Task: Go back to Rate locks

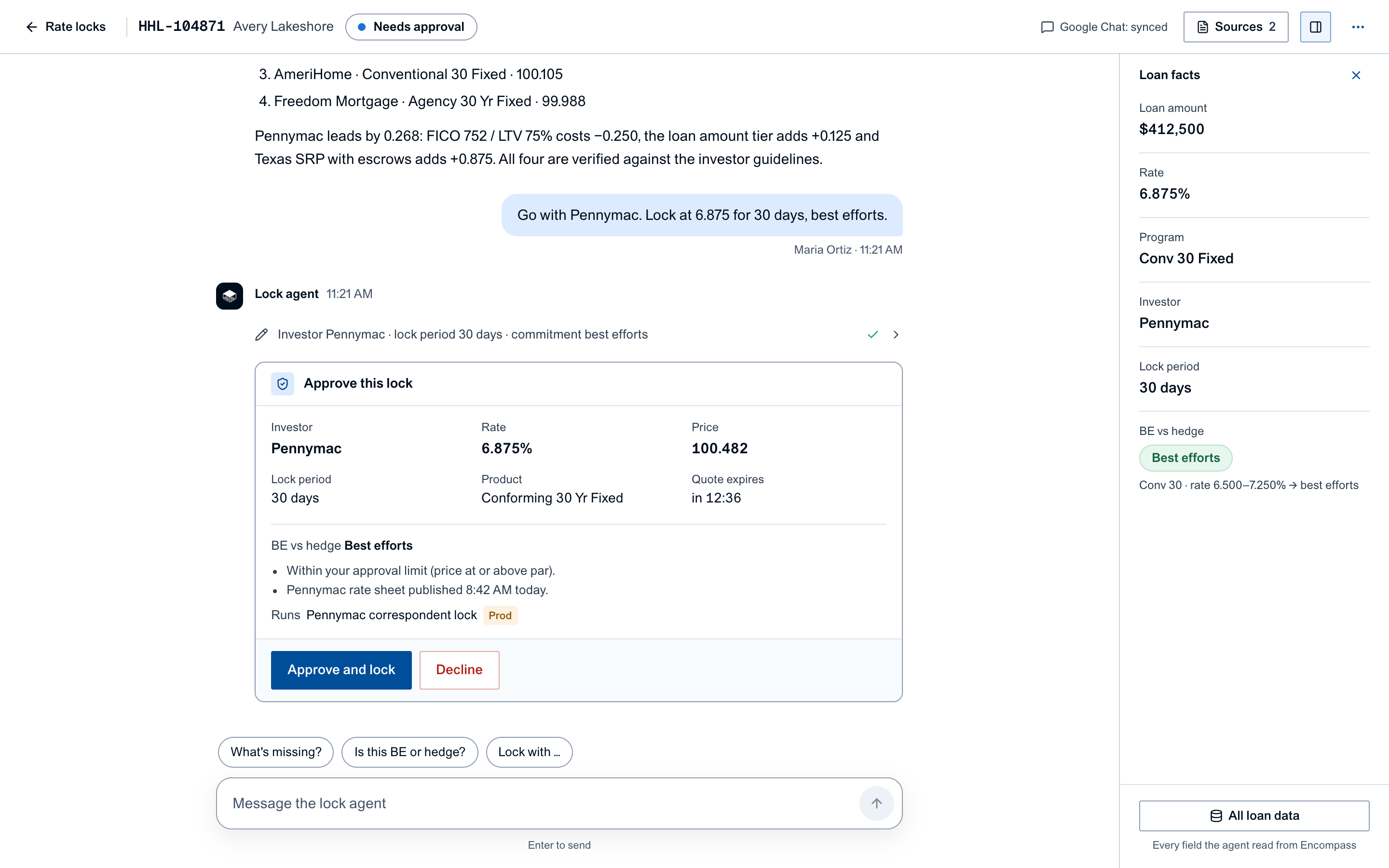Action: pyautogui.click(x=66, y=27)
